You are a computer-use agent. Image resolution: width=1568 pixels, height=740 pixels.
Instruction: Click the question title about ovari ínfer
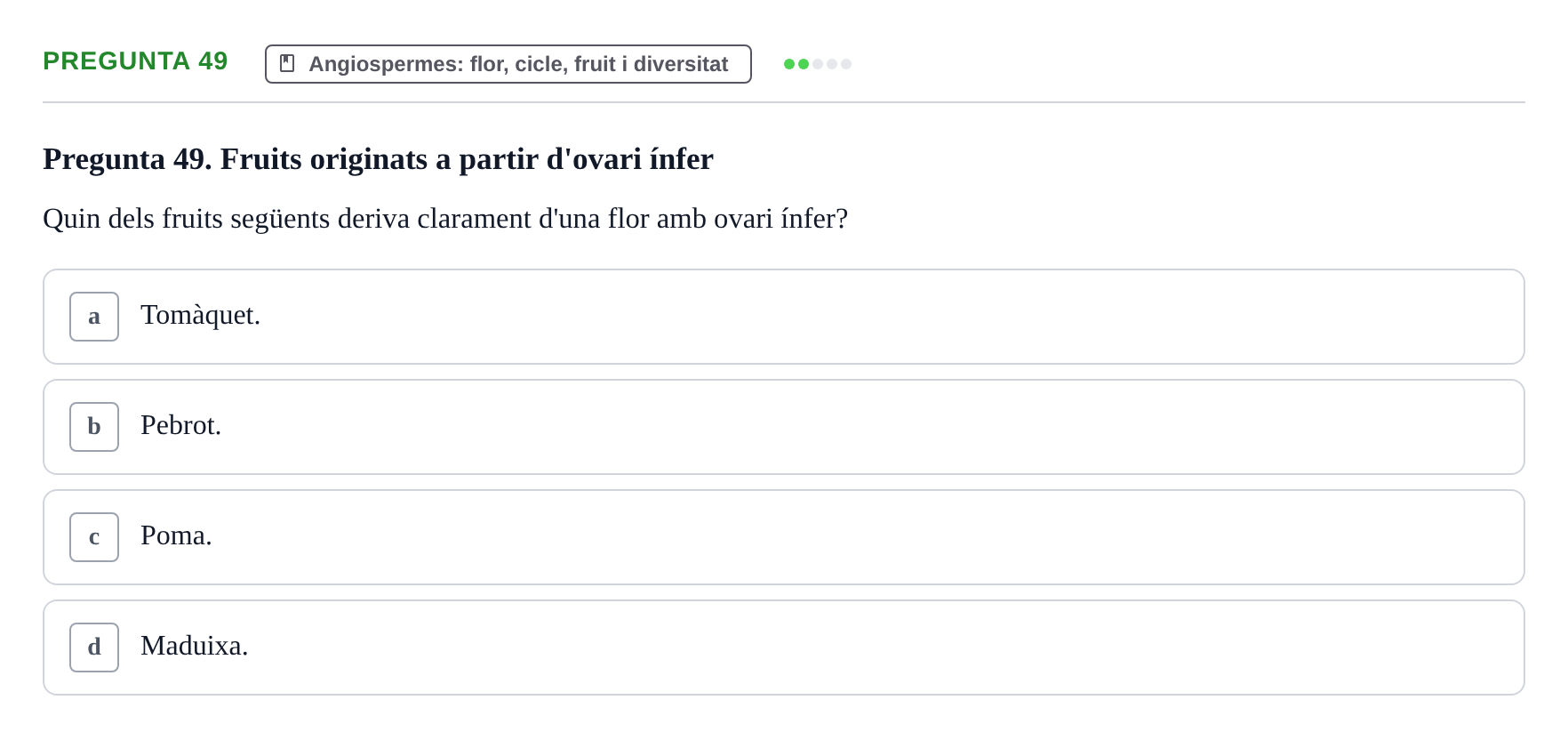(x=378, y=159)
